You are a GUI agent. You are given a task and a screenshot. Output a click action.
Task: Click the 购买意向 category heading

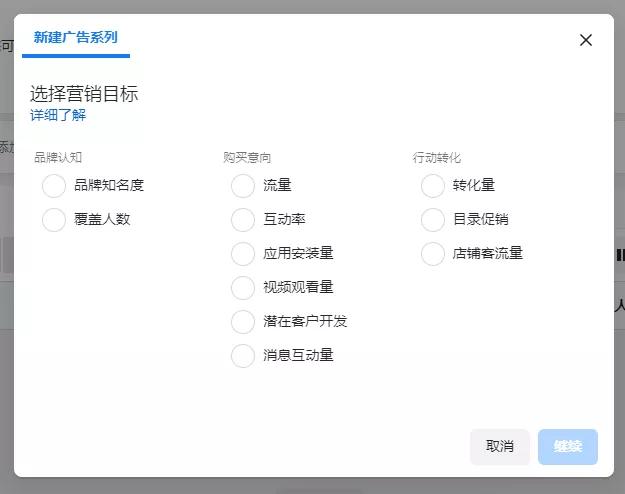pos(247,157)
